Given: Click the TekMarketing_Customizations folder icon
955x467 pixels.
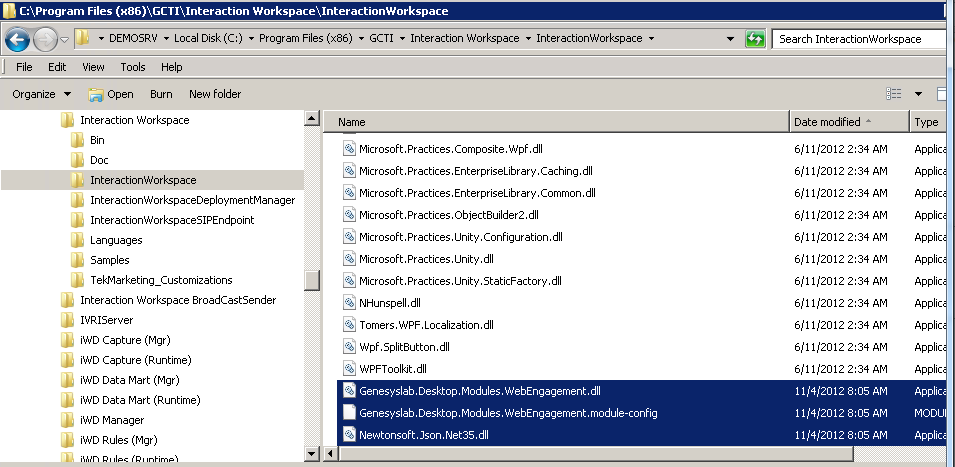Looking at the screenshot, I should [x=77, y=280].
